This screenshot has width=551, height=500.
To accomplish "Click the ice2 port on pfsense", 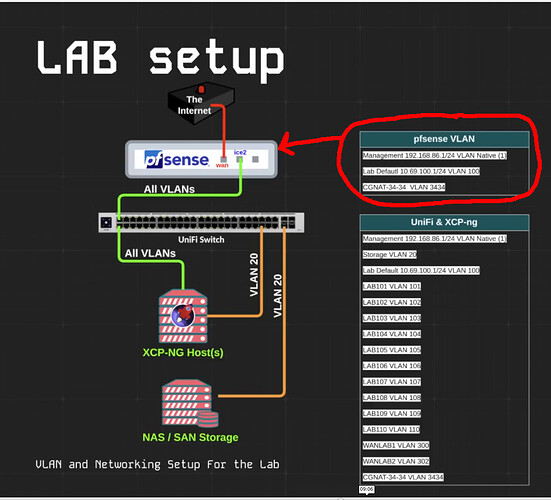I will pos(239,160).
